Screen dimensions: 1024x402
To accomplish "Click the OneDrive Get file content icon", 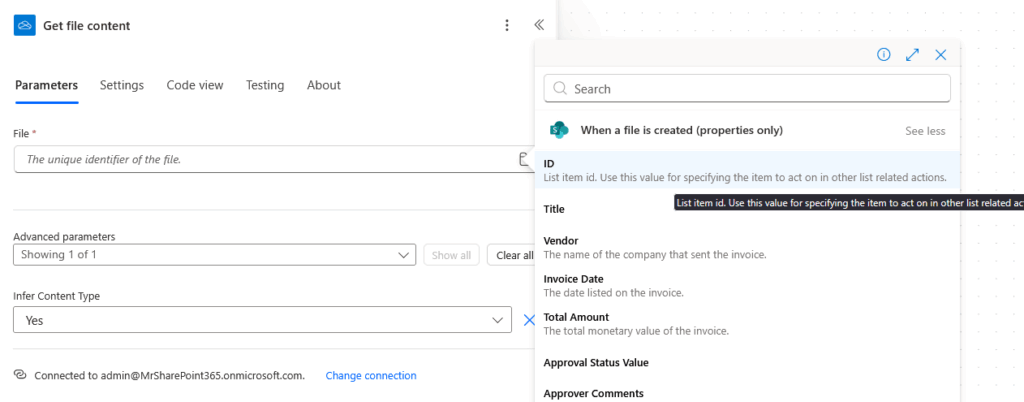I will 25,25.
